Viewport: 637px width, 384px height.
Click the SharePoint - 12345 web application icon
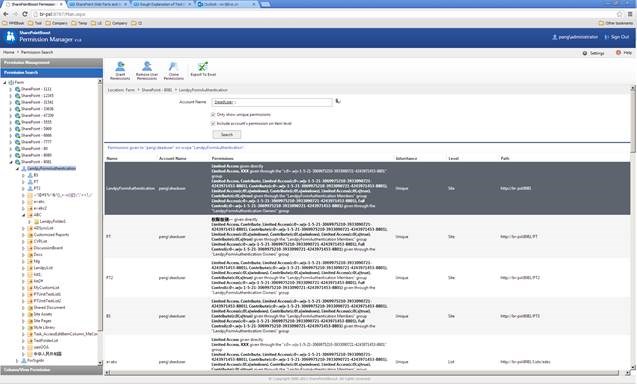click(x=17, y=96)
